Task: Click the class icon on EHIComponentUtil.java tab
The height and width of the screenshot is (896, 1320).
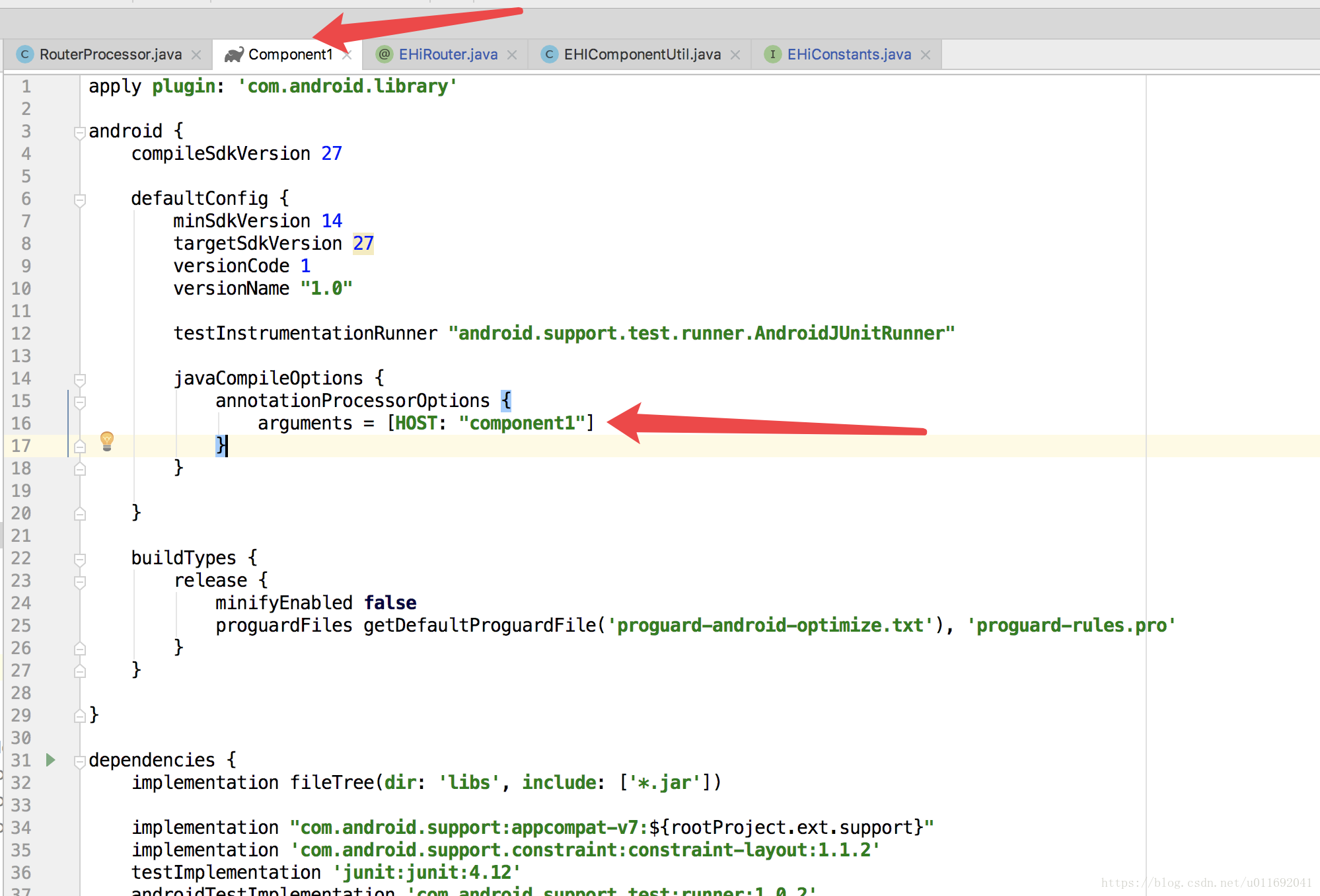Action: (549, 54)
